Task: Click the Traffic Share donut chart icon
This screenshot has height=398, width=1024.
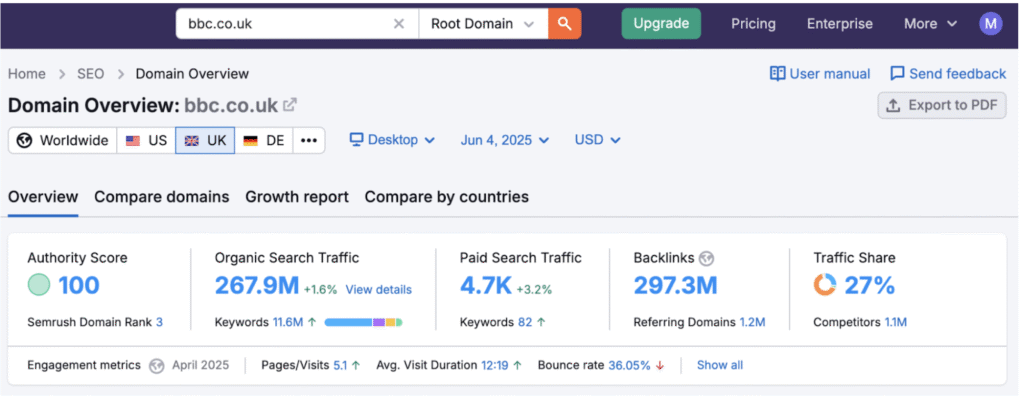Action: [x=825, y=285]
